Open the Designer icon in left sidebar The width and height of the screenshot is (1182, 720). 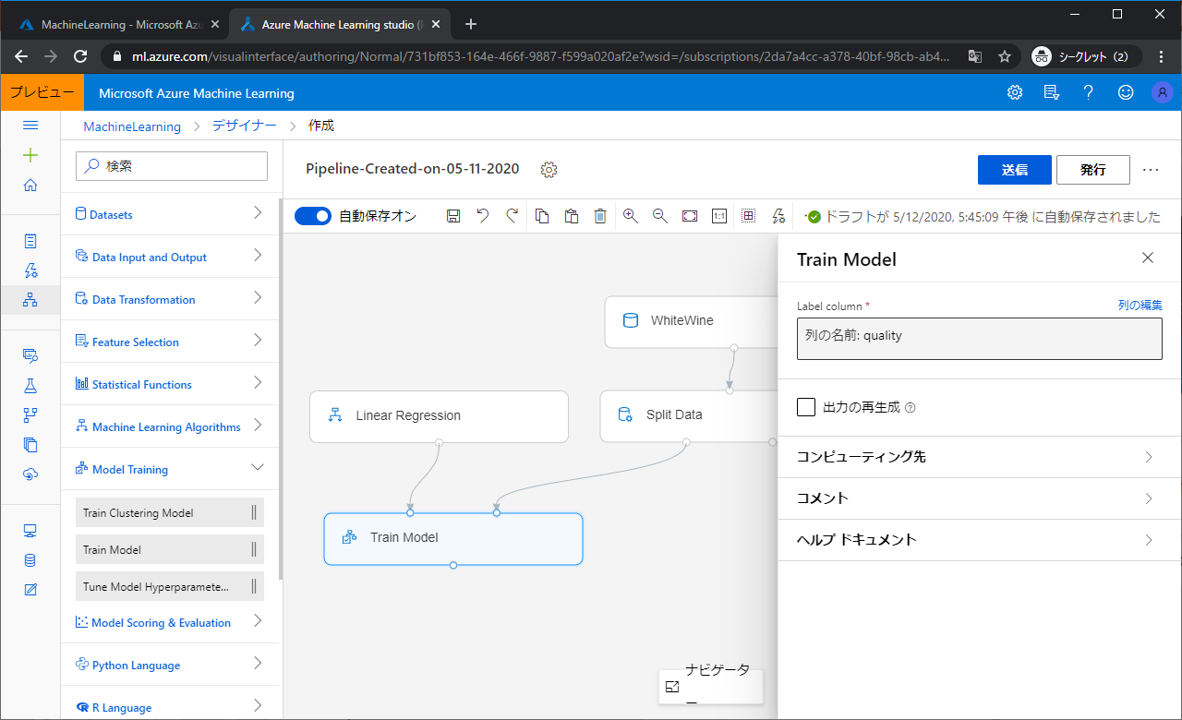(30, 299)
